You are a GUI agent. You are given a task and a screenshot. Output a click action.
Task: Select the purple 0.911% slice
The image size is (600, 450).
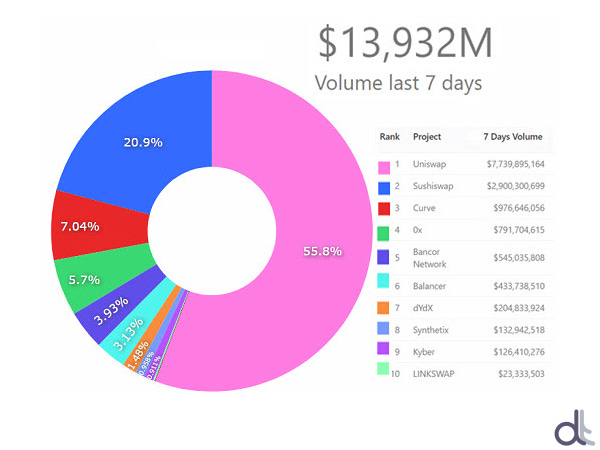pyautogui.click(x=169, y=335)
